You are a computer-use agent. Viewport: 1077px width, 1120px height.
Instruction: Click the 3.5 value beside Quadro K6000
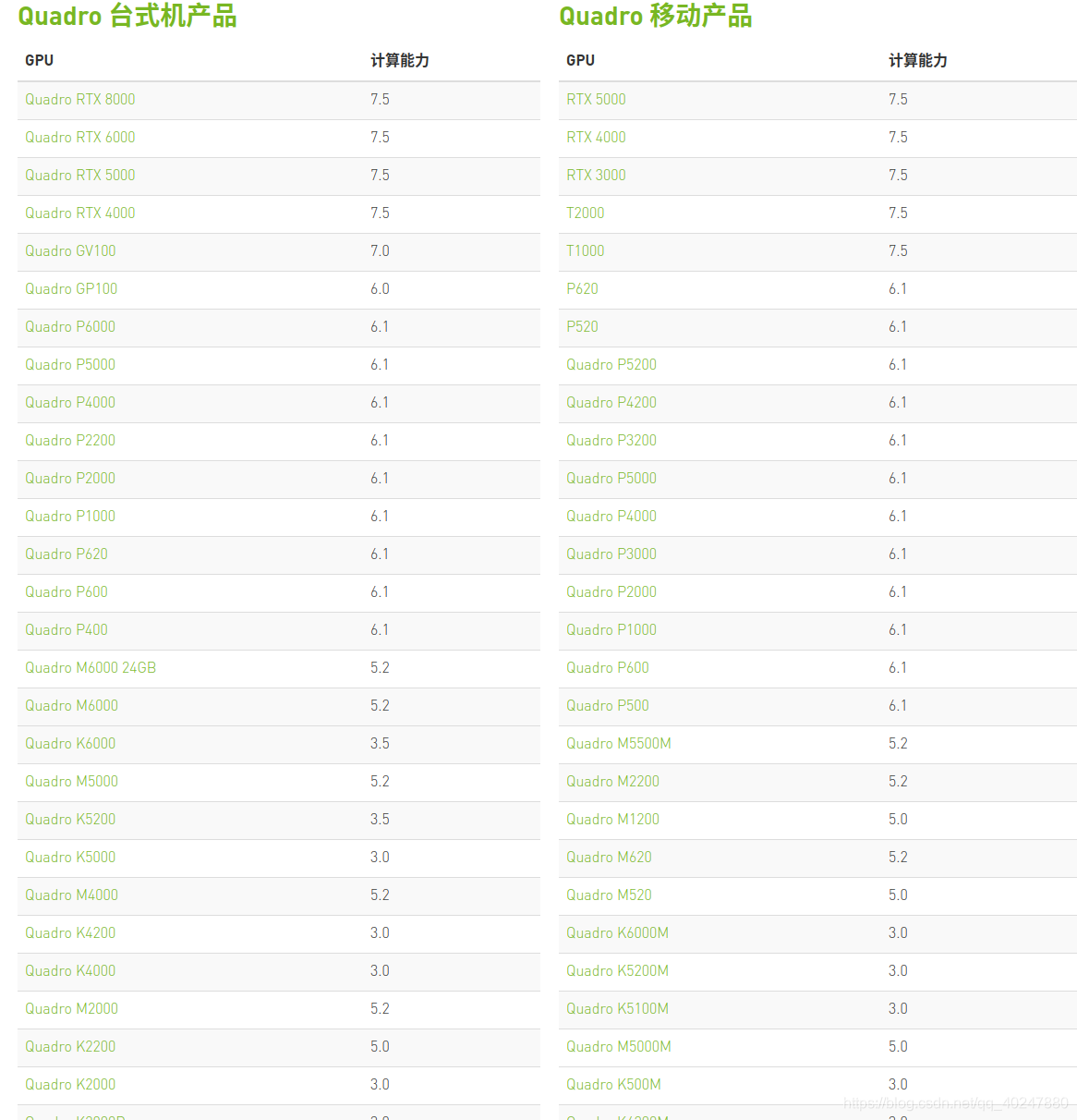[380, 744]
